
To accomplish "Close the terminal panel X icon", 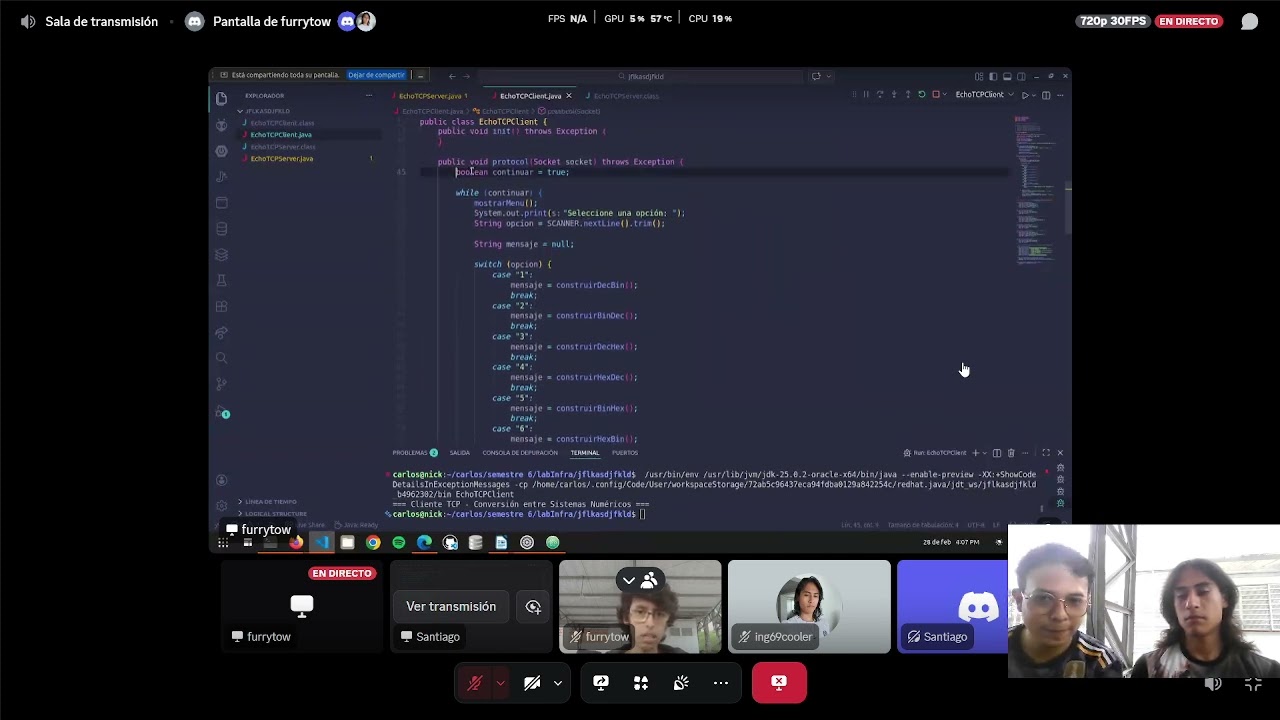I will (x=1060, y=453).
